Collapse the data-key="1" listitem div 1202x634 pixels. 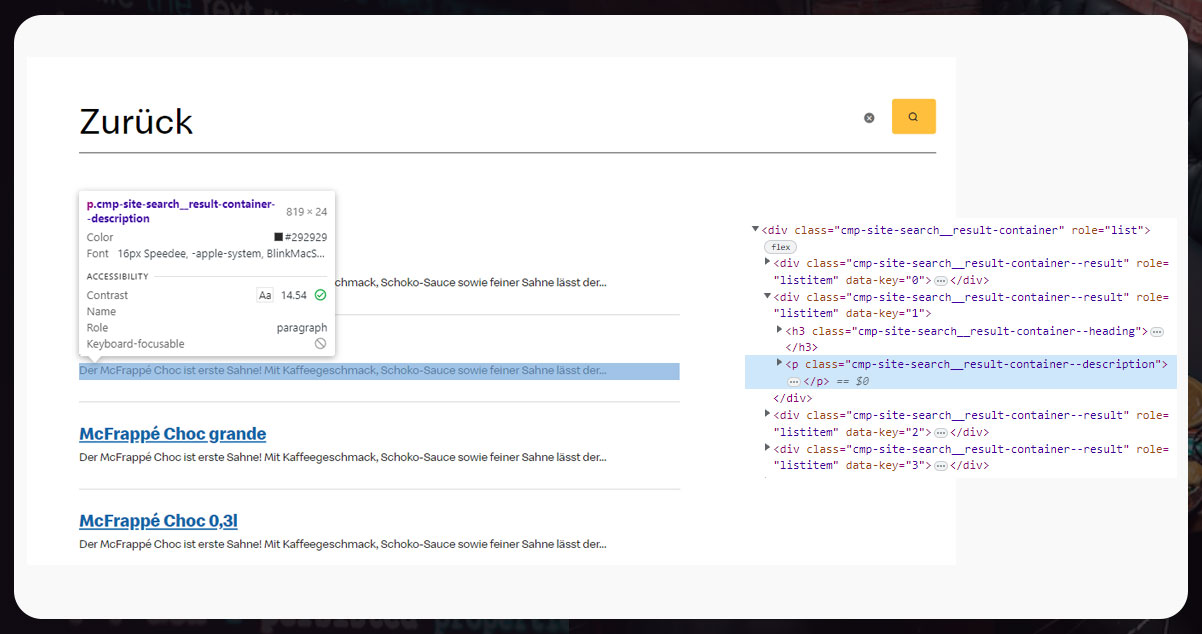768,297
